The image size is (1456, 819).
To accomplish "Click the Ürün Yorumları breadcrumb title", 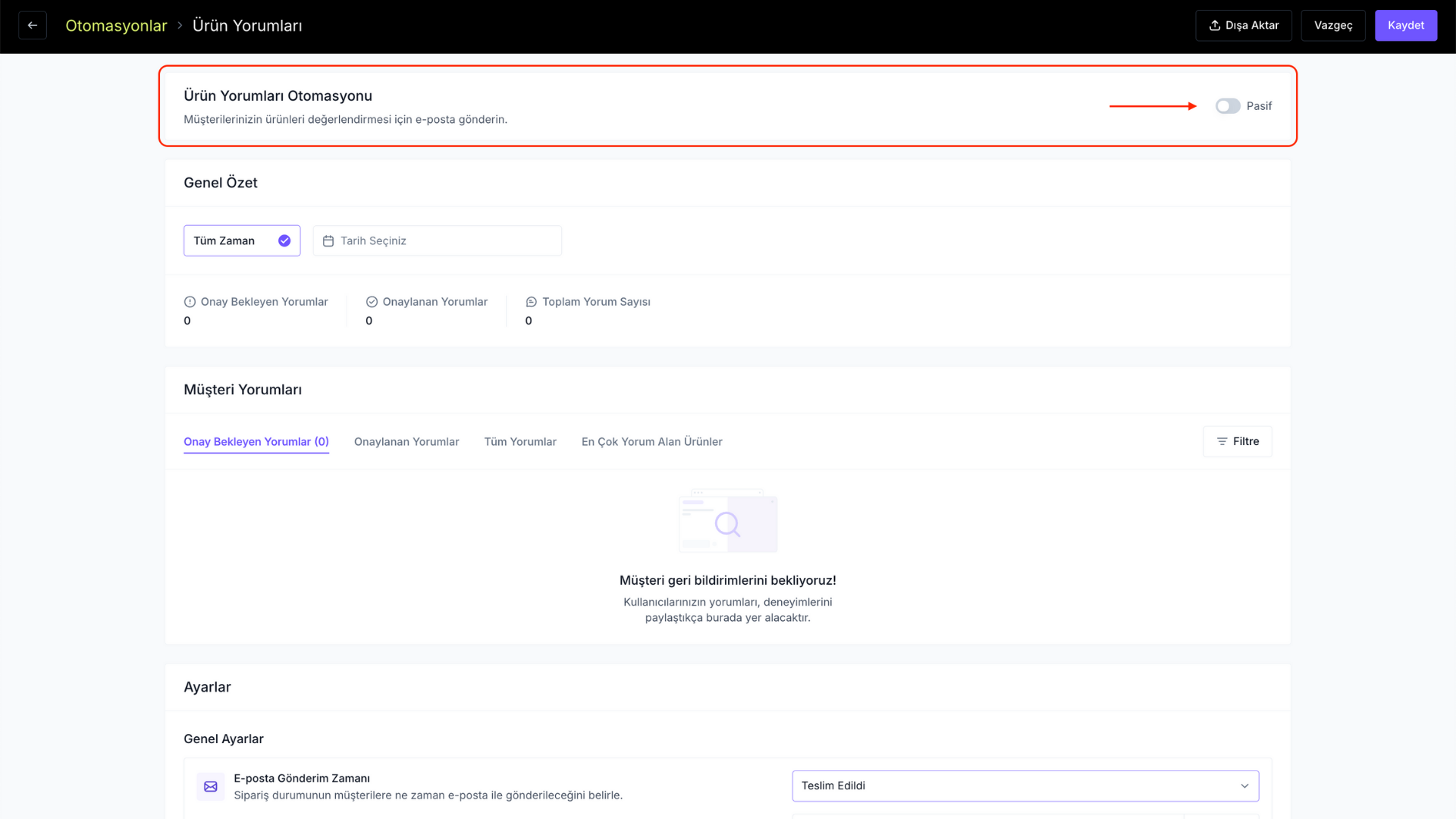I will (247, 26).
